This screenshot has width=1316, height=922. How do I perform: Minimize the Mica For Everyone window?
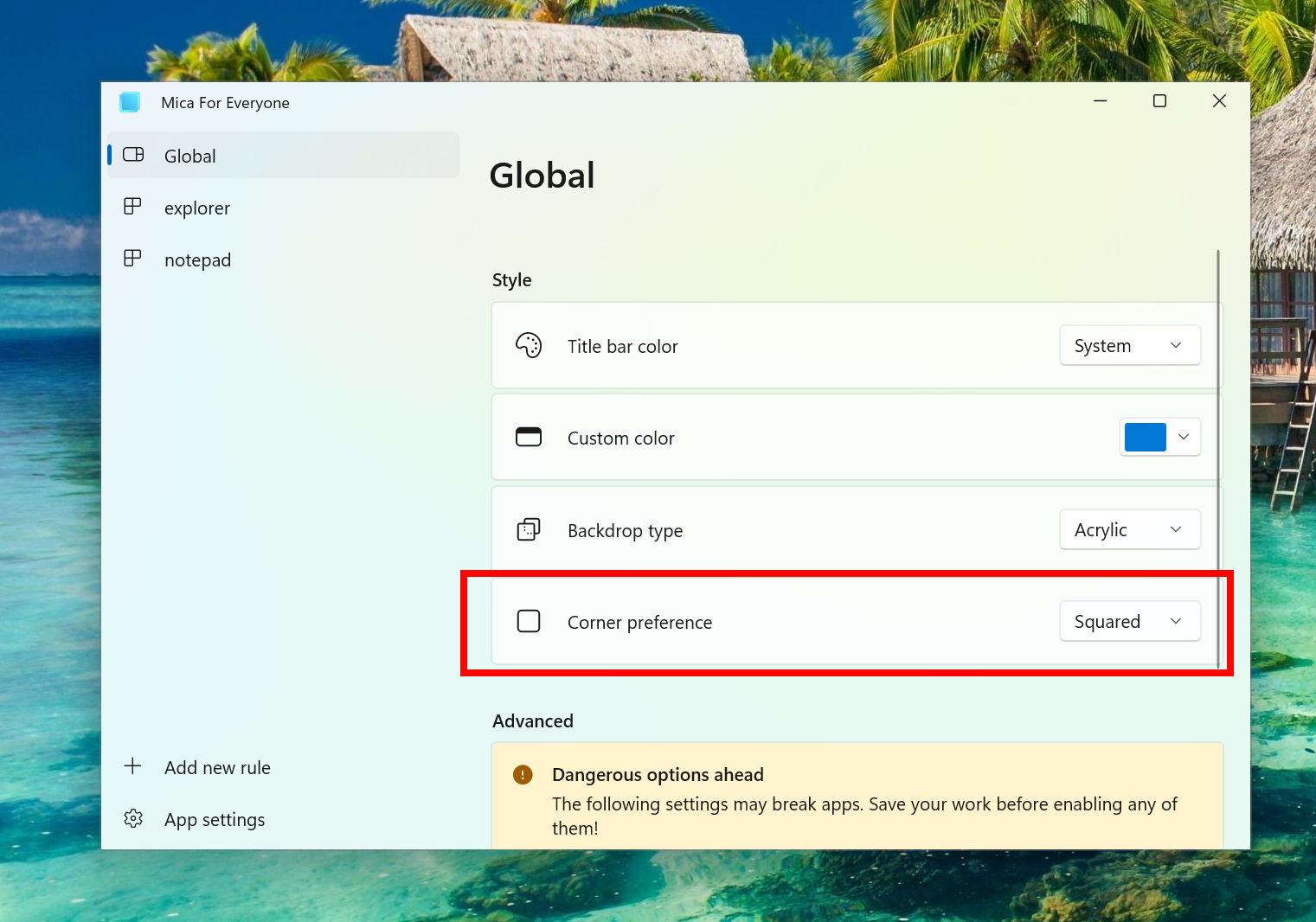(x=1101, y=101)
